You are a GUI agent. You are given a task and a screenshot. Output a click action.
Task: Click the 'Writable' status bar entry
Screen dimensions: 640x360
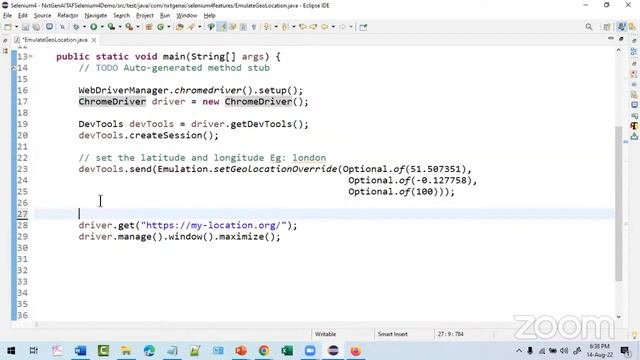click(325, 334)
